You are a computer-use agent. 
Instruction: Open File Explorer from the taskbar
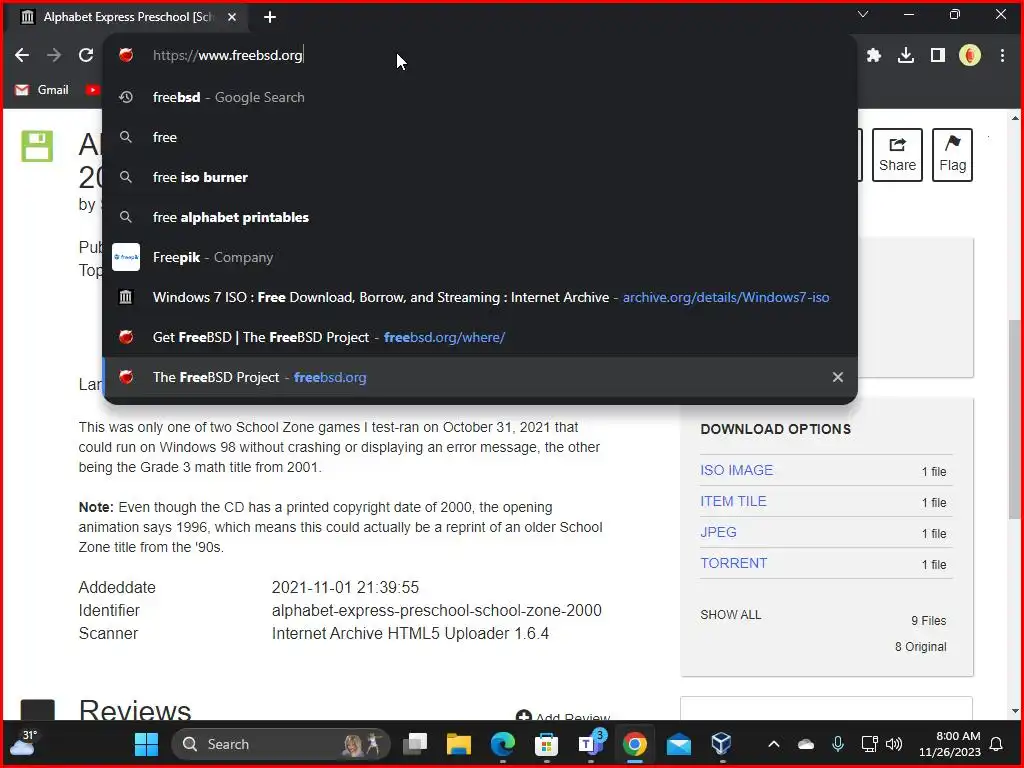pos(458,744)
